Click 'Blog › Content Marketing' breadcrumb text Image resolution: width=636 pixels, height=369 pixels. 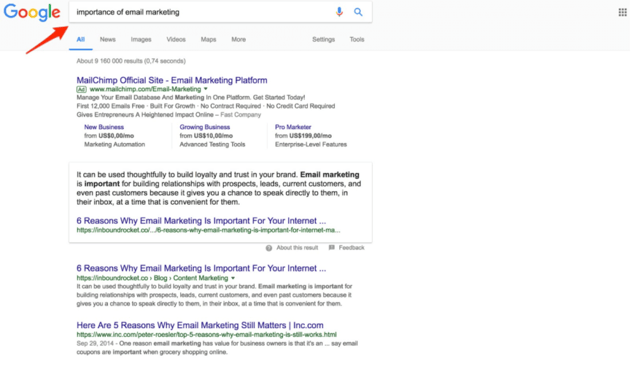click(191, 278)
